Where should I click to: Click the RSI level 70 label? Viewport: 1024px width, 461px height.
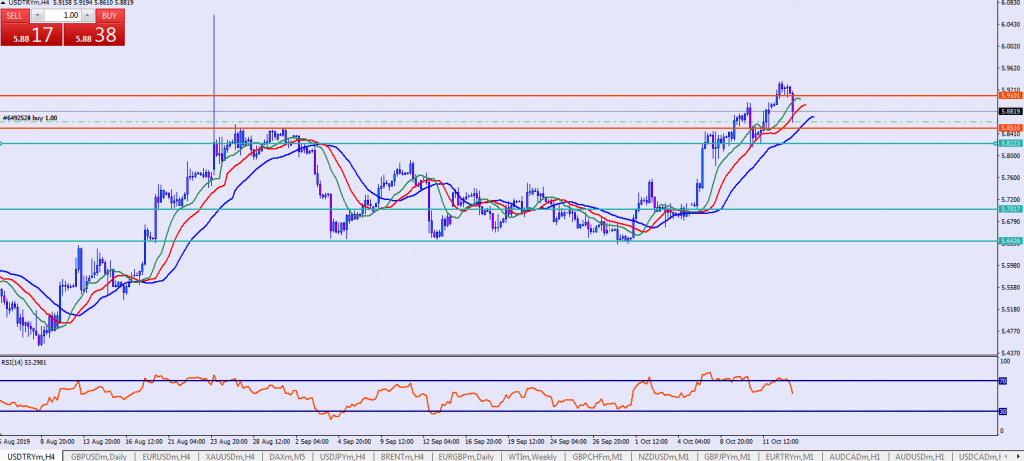(1005, 381)
